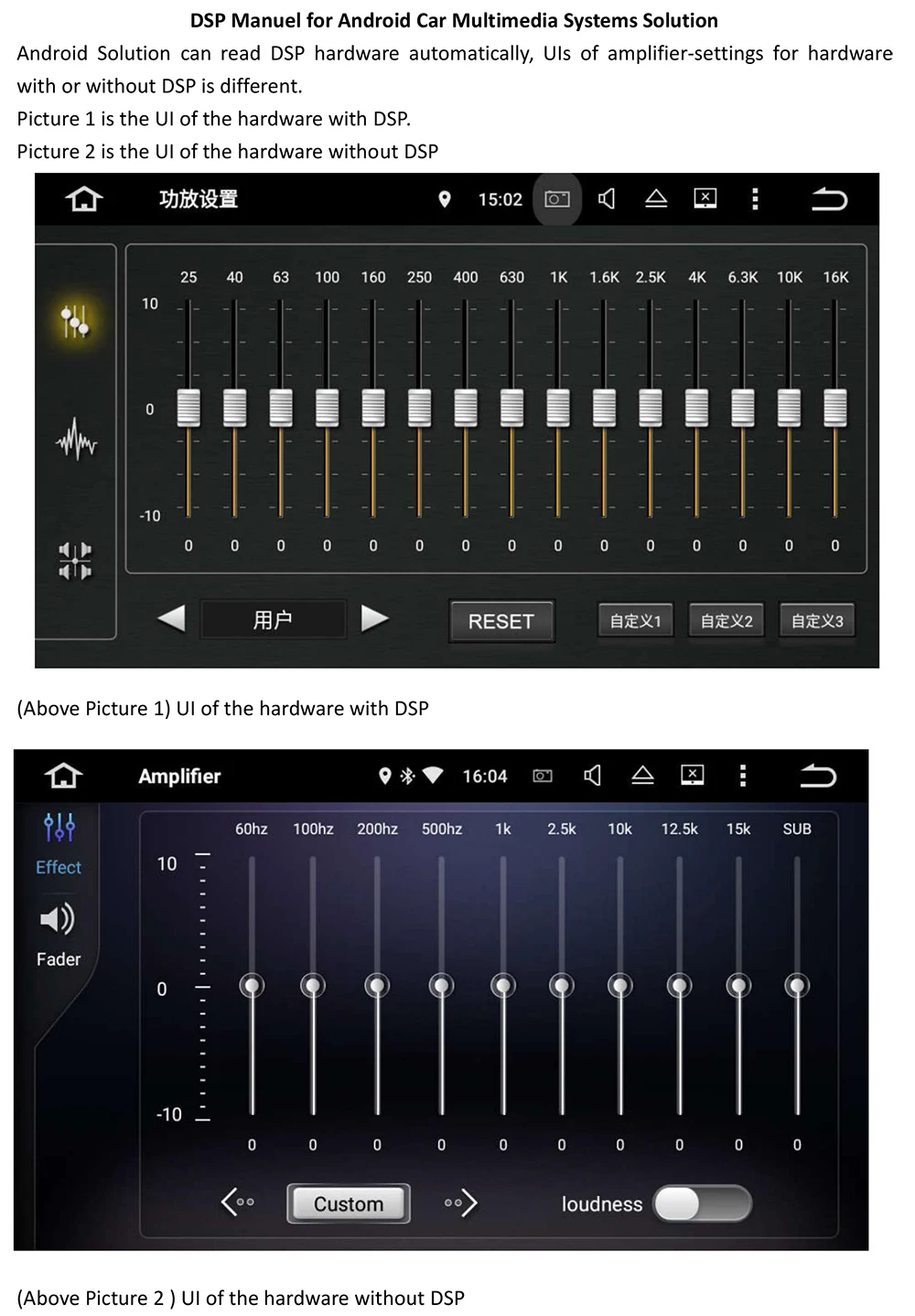Tap the Wi-Fi icon in Amplifier status bar
This screenshot has width=915, height=1316.
click(x=433, y=776)
